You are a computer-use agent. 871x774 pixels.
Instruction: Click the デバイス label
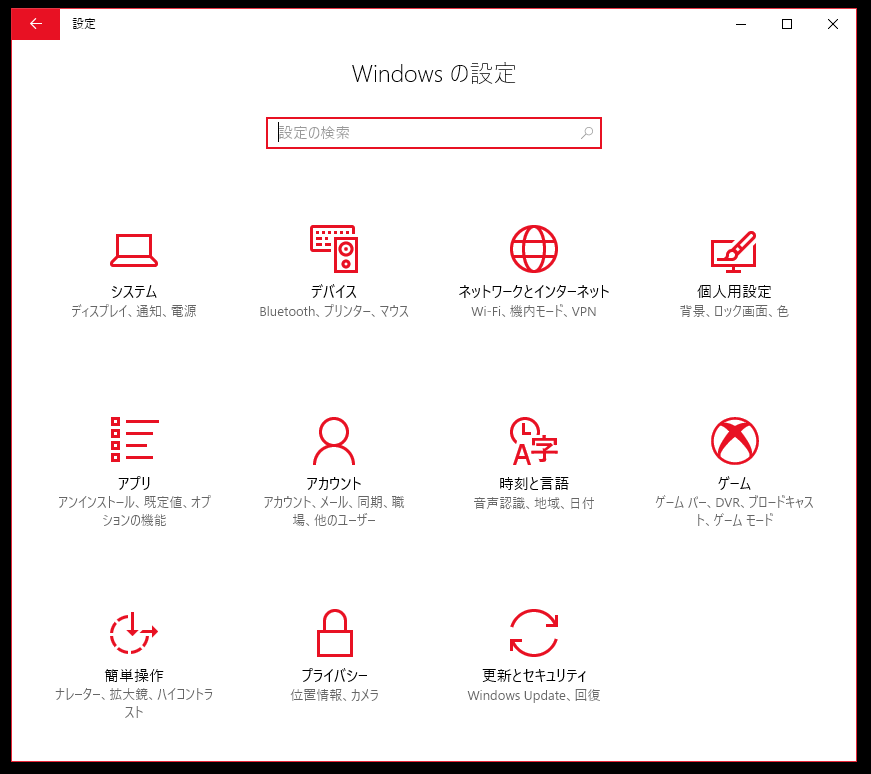click(x=334, y=292)
